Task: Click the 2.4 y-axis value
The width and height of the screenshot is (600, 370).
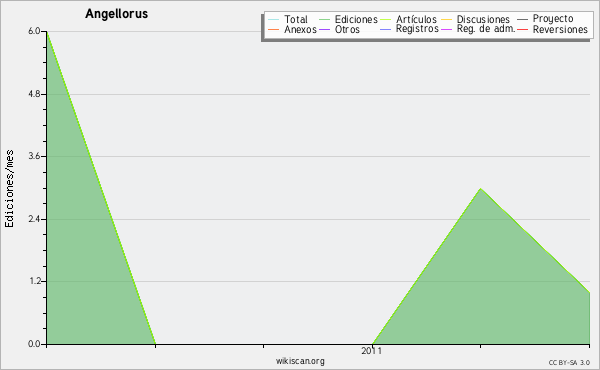Action: click(x=34, y=219)
